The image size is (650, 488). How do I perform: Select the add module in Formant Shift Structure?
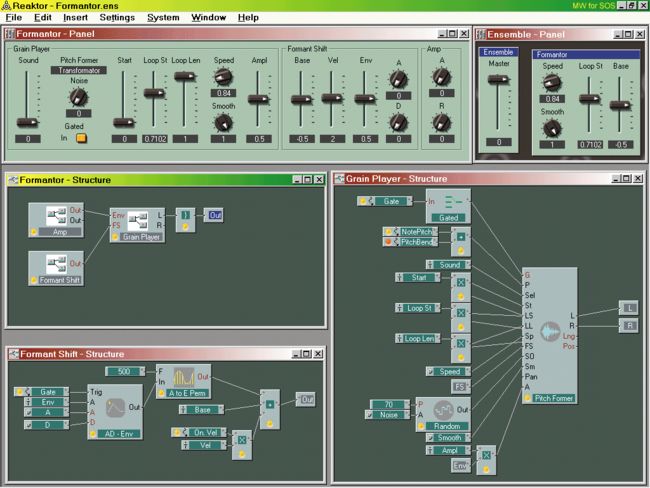pos(270,409)
